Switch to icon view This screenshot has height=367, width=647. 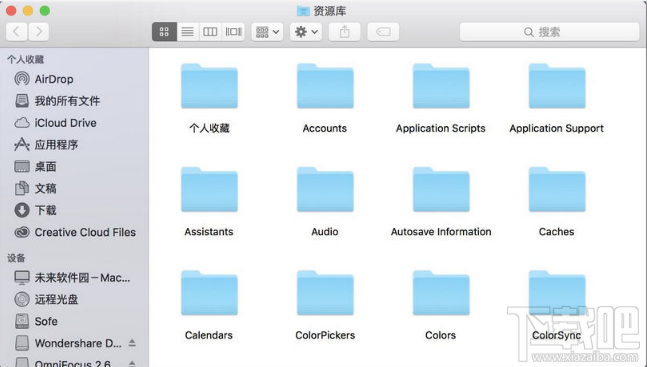[x=164, y=32]
